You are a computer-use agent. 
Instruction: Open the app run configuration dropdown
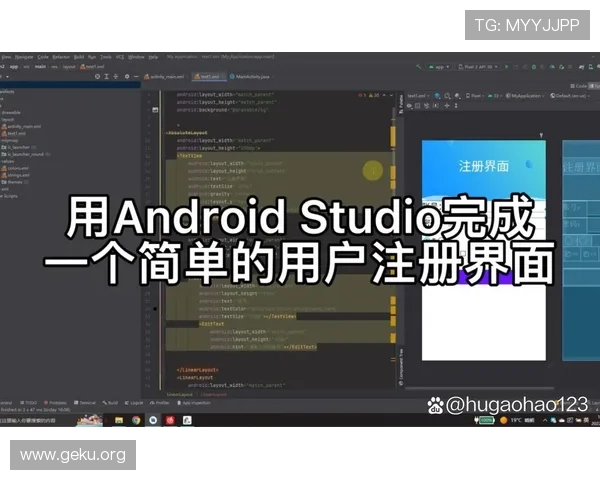pyautogui.click(x=439, y=67)
